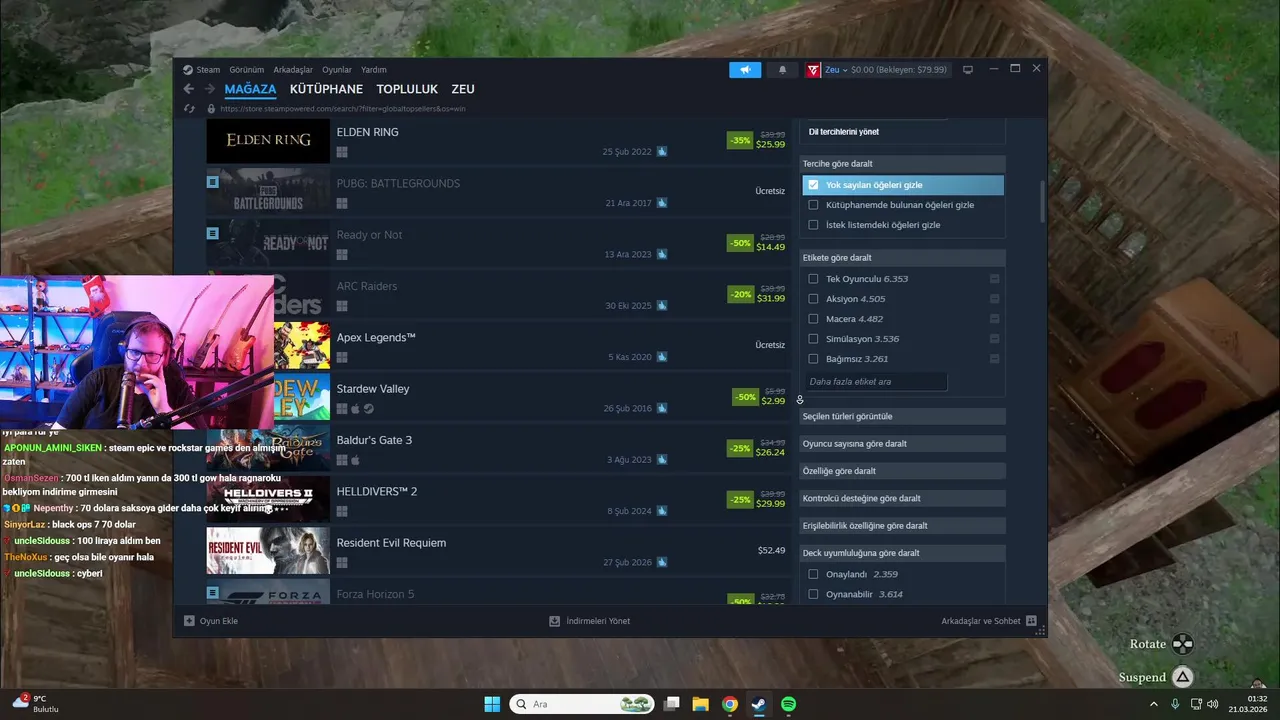
Task: Click the SteamOS platform icon under Stardew Valley
Action: (368, 408)
